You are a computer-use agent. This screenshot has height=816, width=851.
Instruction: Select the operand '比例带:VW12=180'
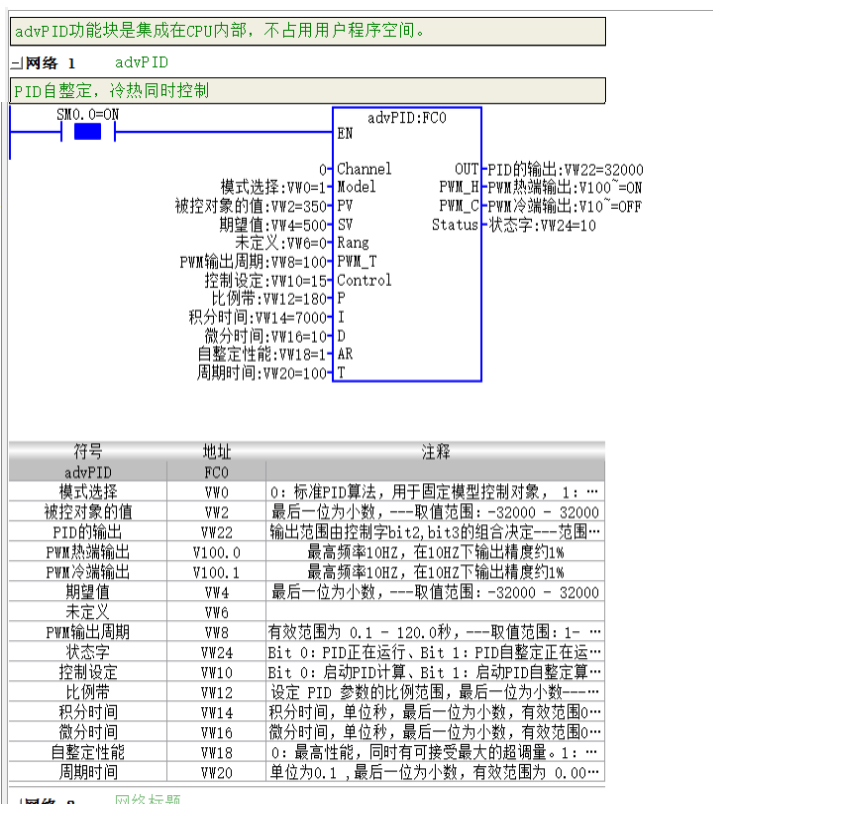tap(270, 299)
